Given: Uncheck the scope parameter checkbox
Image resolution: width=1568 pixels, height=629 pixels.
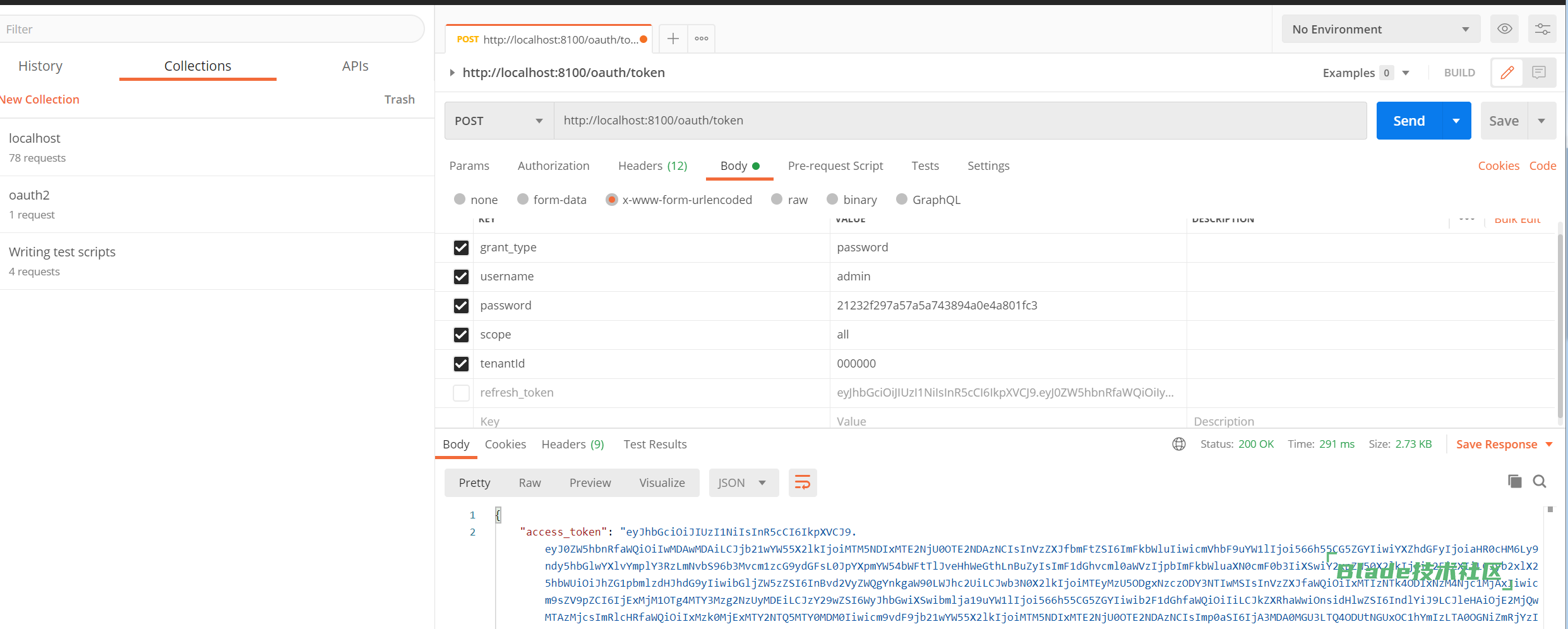Looking at the screenshot, I should click(461, 335).
